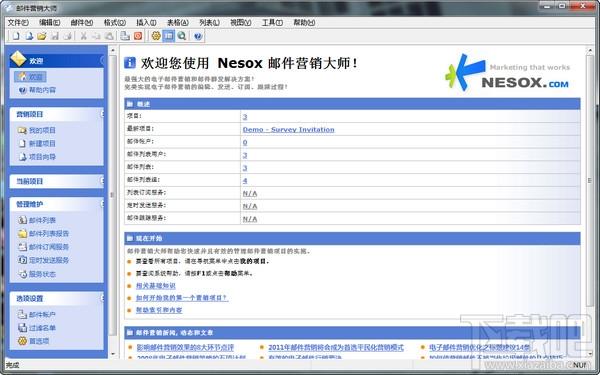Image resolution: width=600 pixels, height=375 pixels.
Task: Expand the 当前项目 sidebar section
Action: pyautogui.click(x=102, y=181)
